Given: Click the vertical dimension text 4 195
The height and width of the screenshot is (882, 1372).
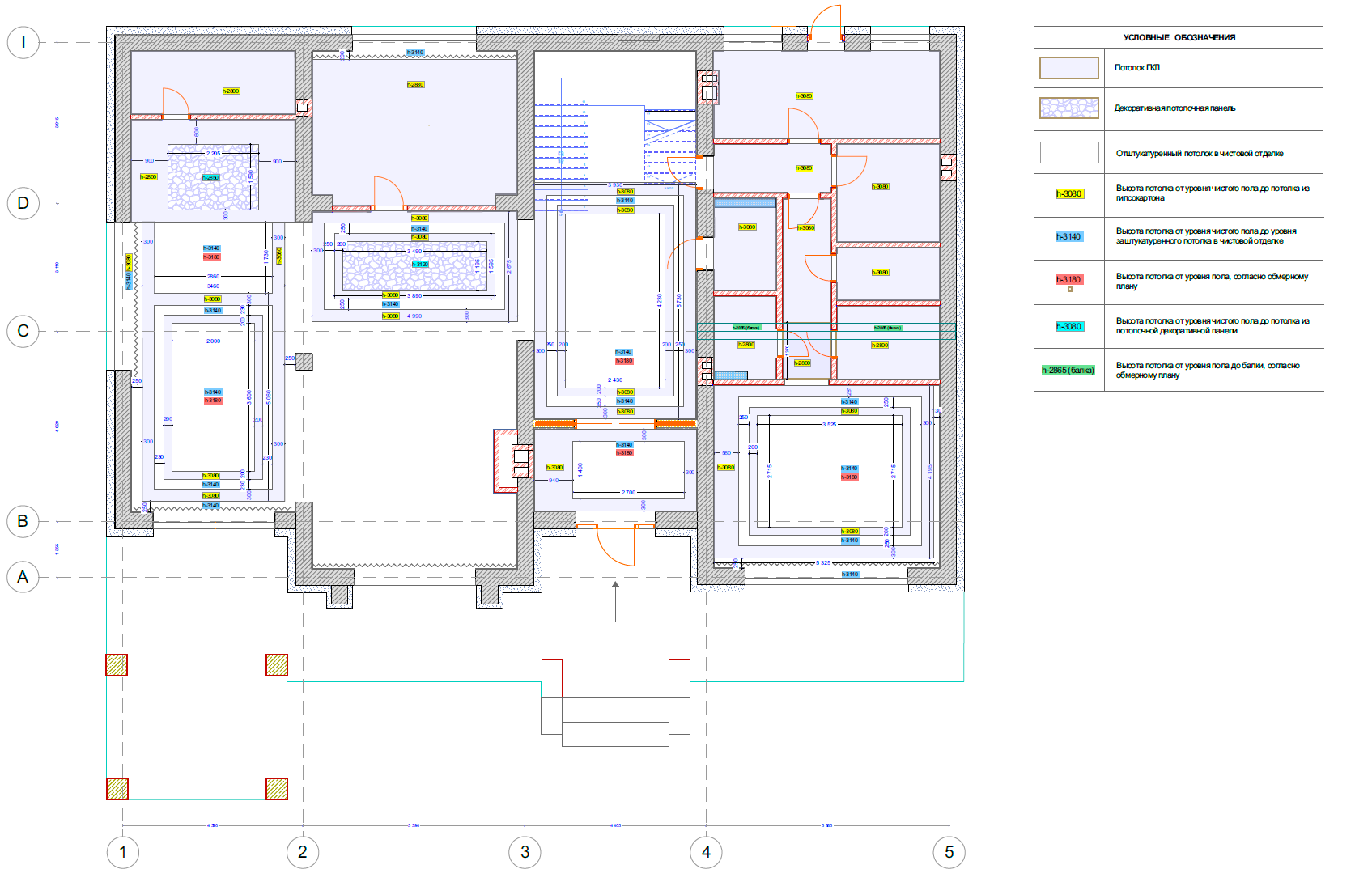Looking at the screenshot, I should coord(931,472).
